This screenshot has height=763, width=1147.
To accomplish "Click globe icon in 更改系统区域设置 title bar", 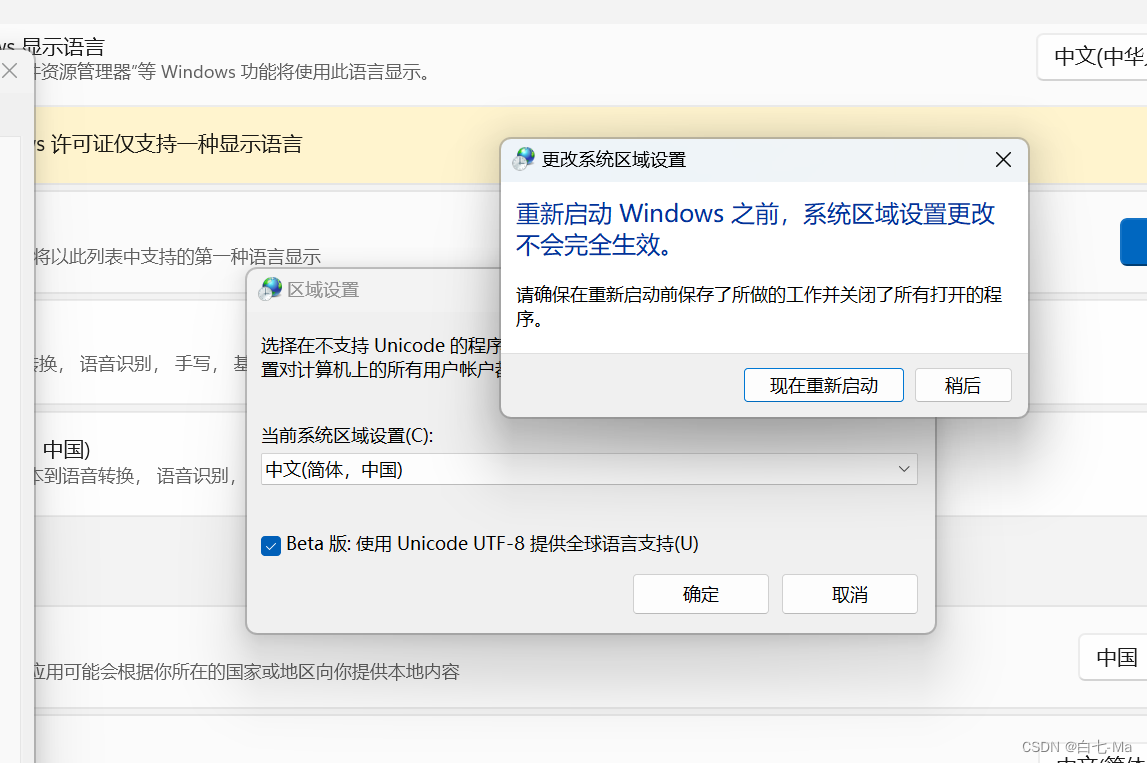I will pos(523,159).
